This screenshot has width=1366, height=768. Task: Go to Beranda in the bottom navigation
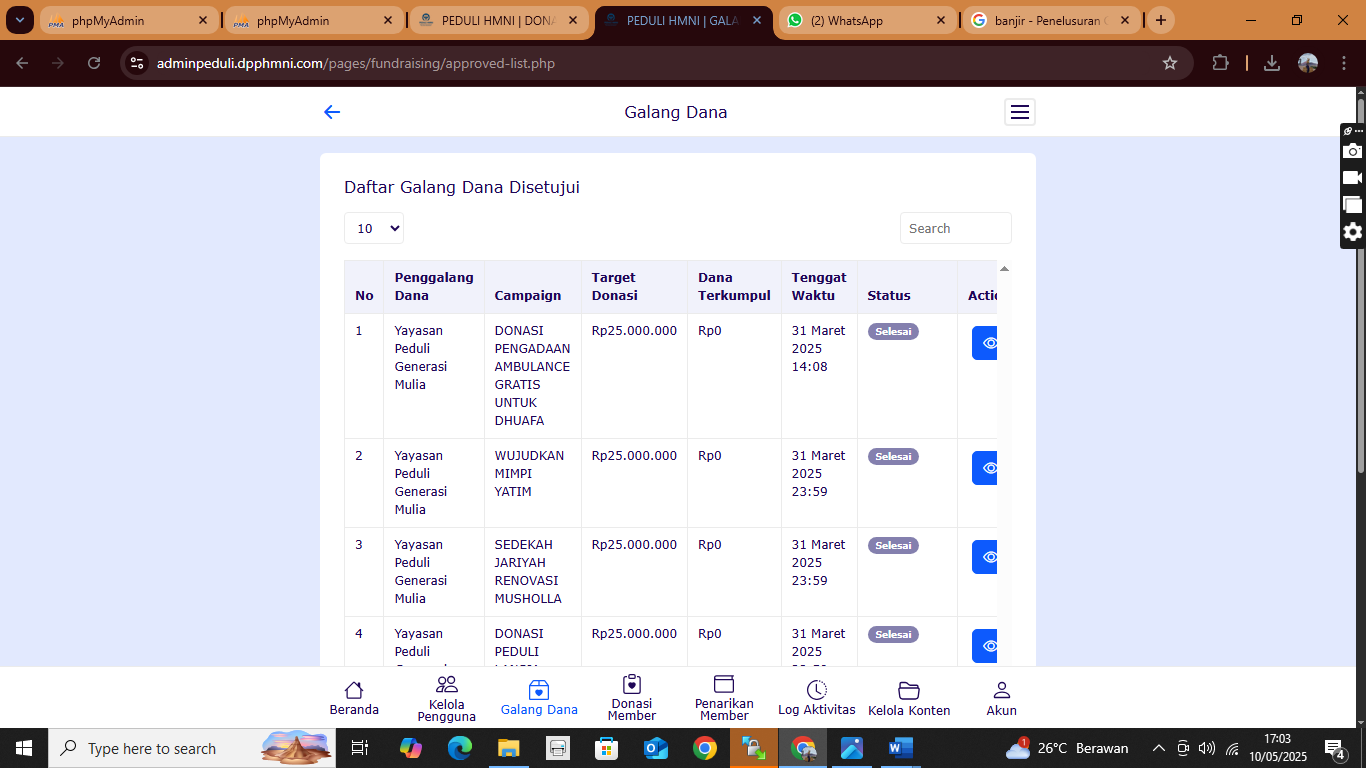pyautogui.click(x=354, y=698)
